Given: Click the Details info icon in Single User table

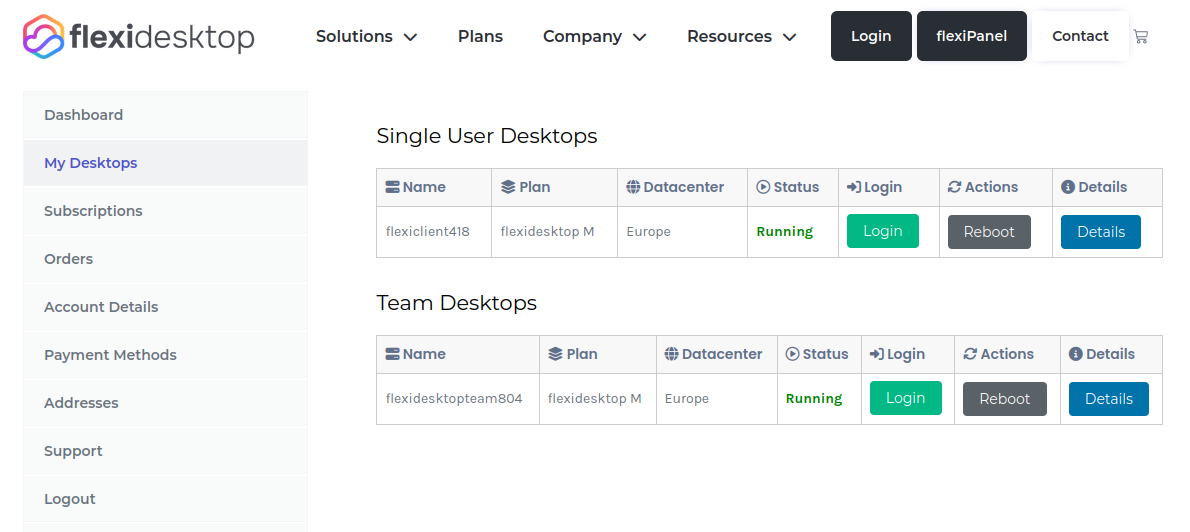Looking at the screenshot, I should point(1068,187).
